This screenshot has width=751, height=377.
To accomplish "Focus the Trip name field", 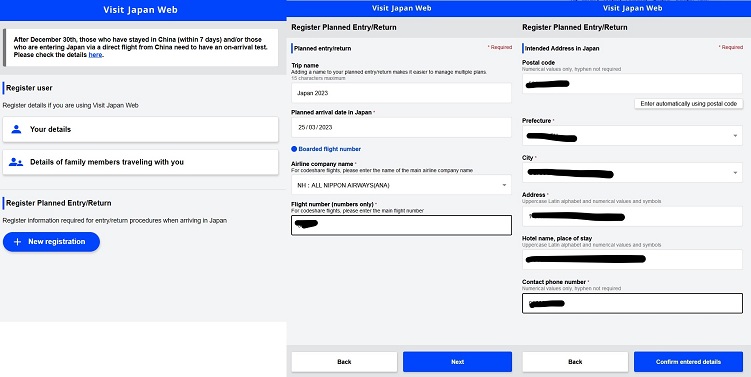I will coord(401,93).
